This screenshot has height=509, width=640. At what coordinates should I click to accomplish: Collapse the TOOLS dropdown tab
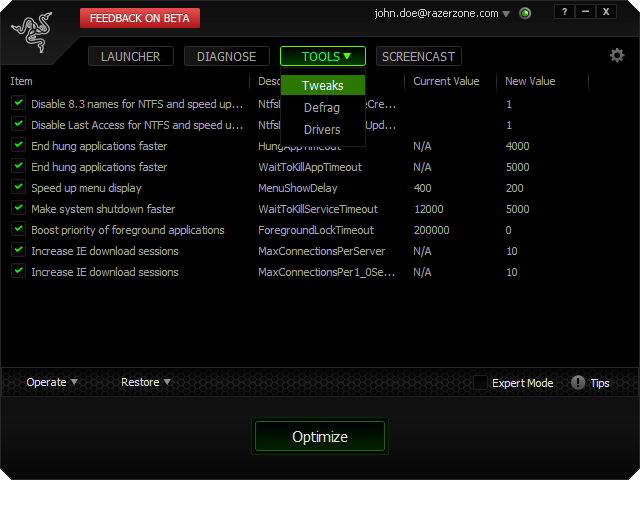(x=322, y=57)
